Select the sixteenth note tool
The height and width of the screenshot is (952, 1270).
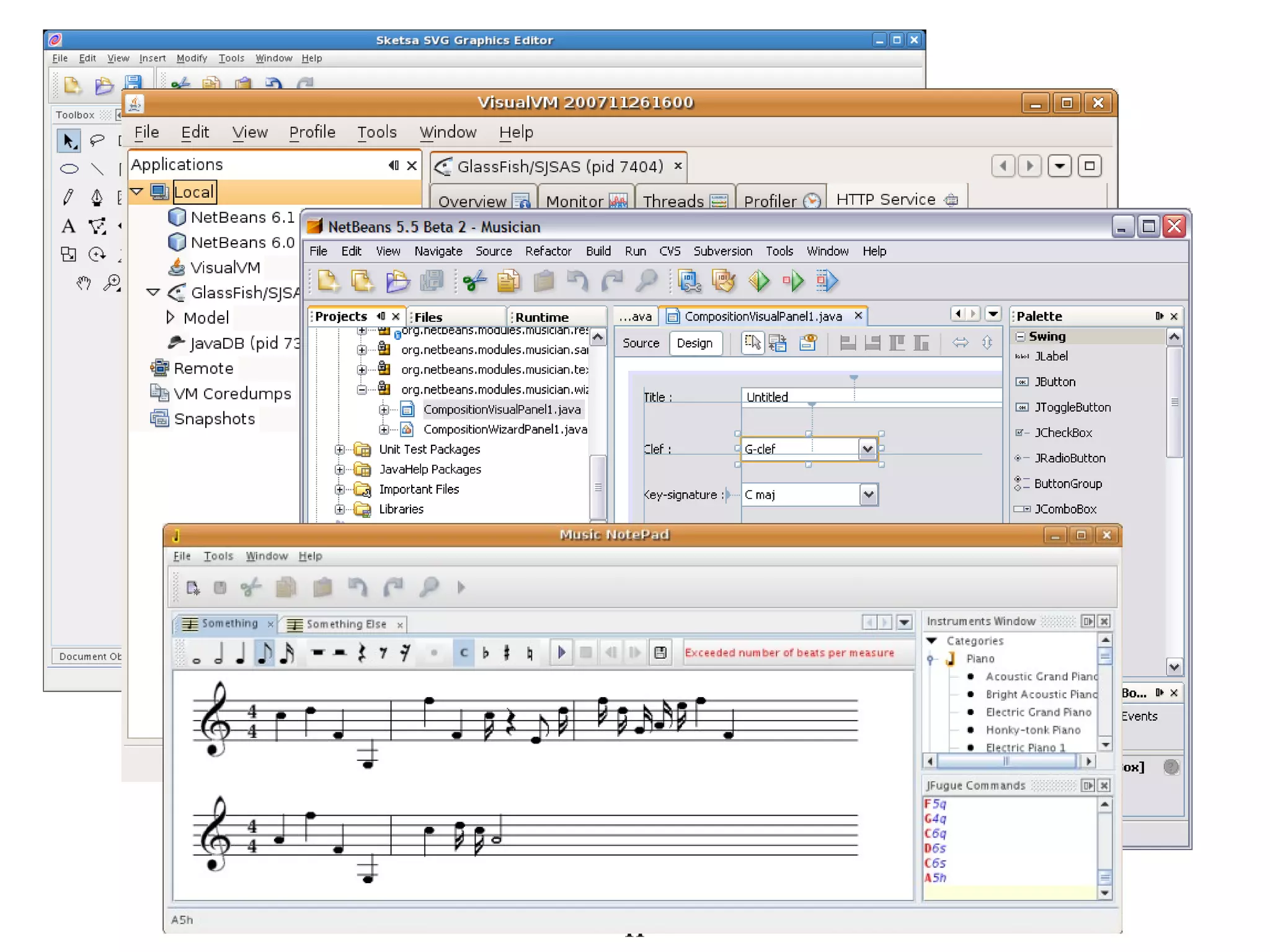(x=287, y=653)
